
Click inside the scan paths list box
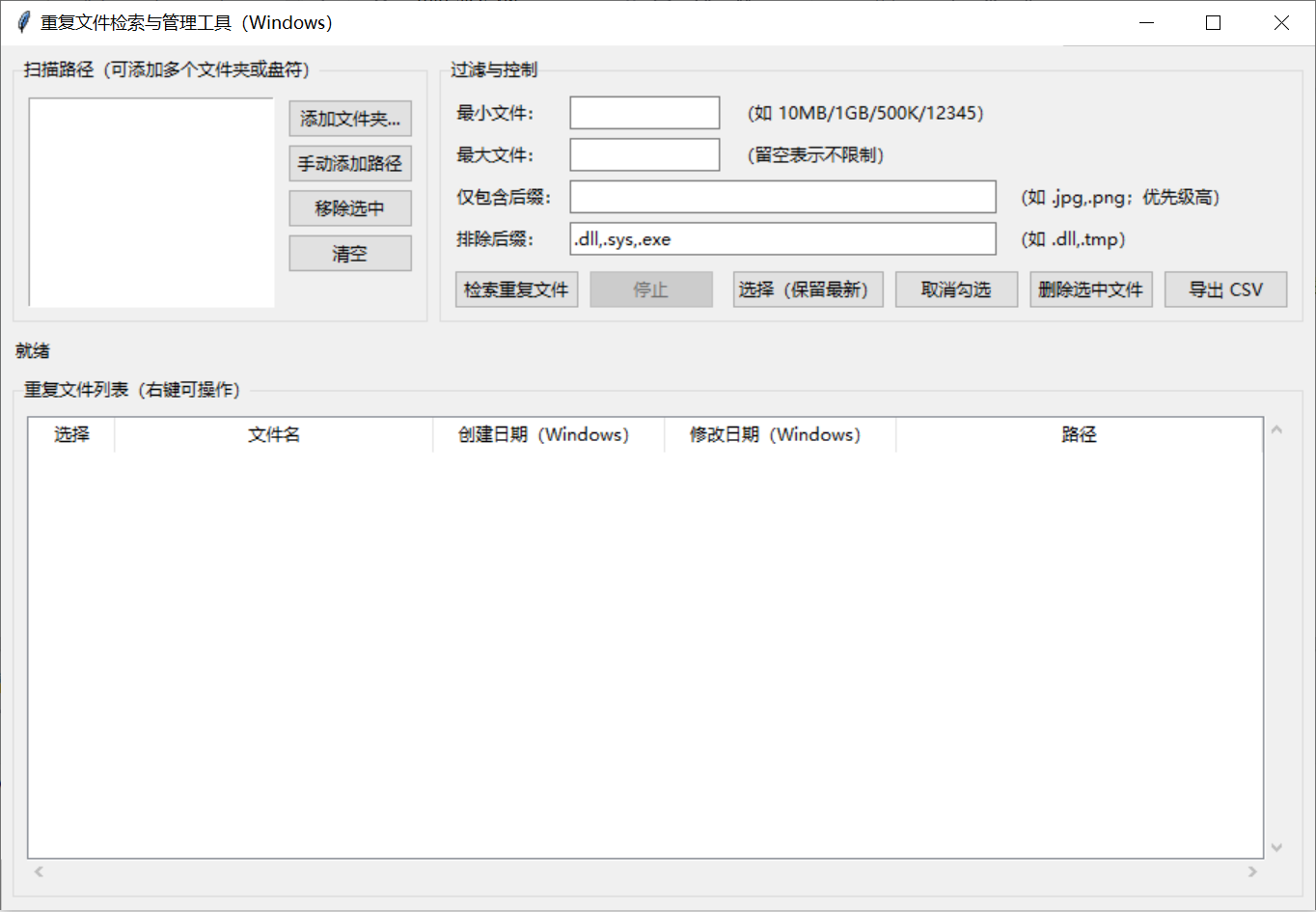coord(151,203)
